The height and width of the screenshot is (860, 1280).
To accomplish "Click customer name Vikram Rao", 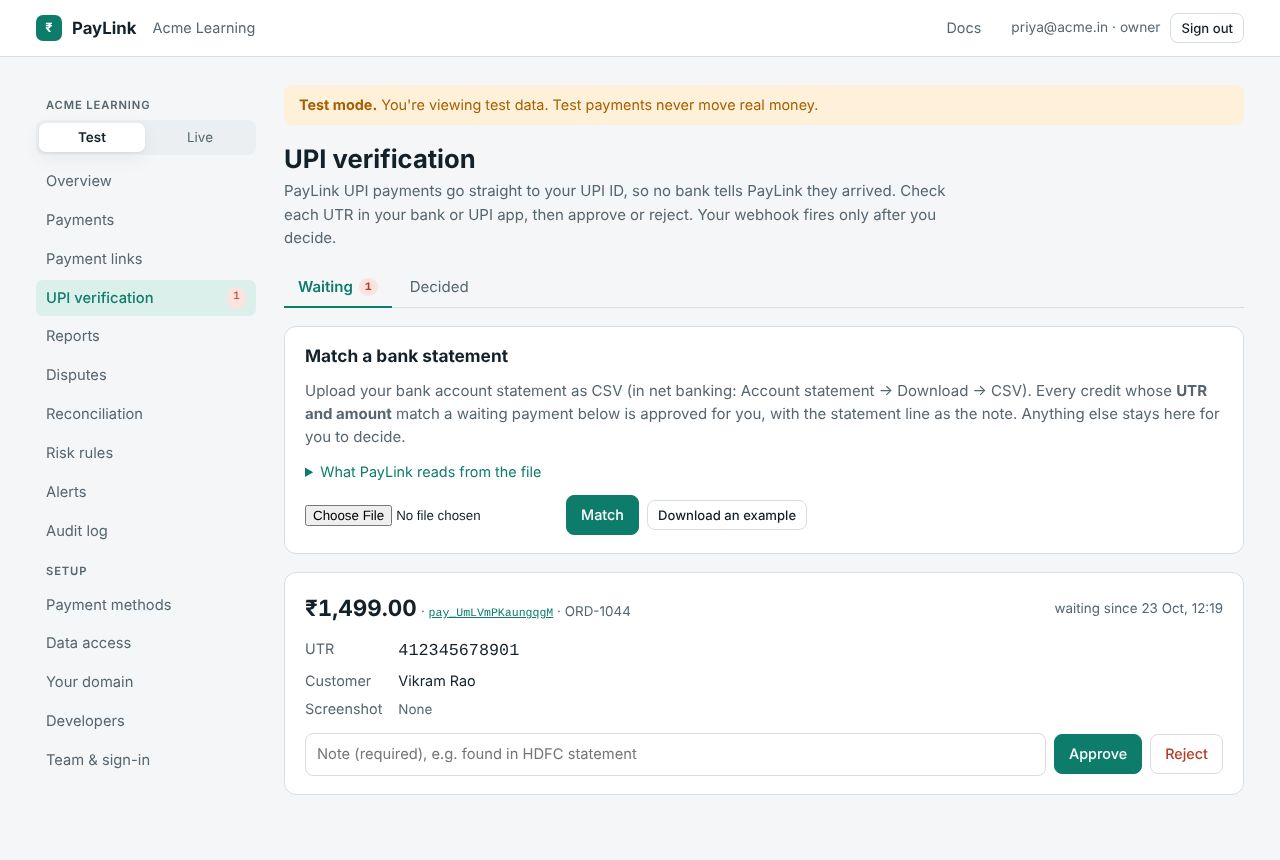I will pos(437,681).
